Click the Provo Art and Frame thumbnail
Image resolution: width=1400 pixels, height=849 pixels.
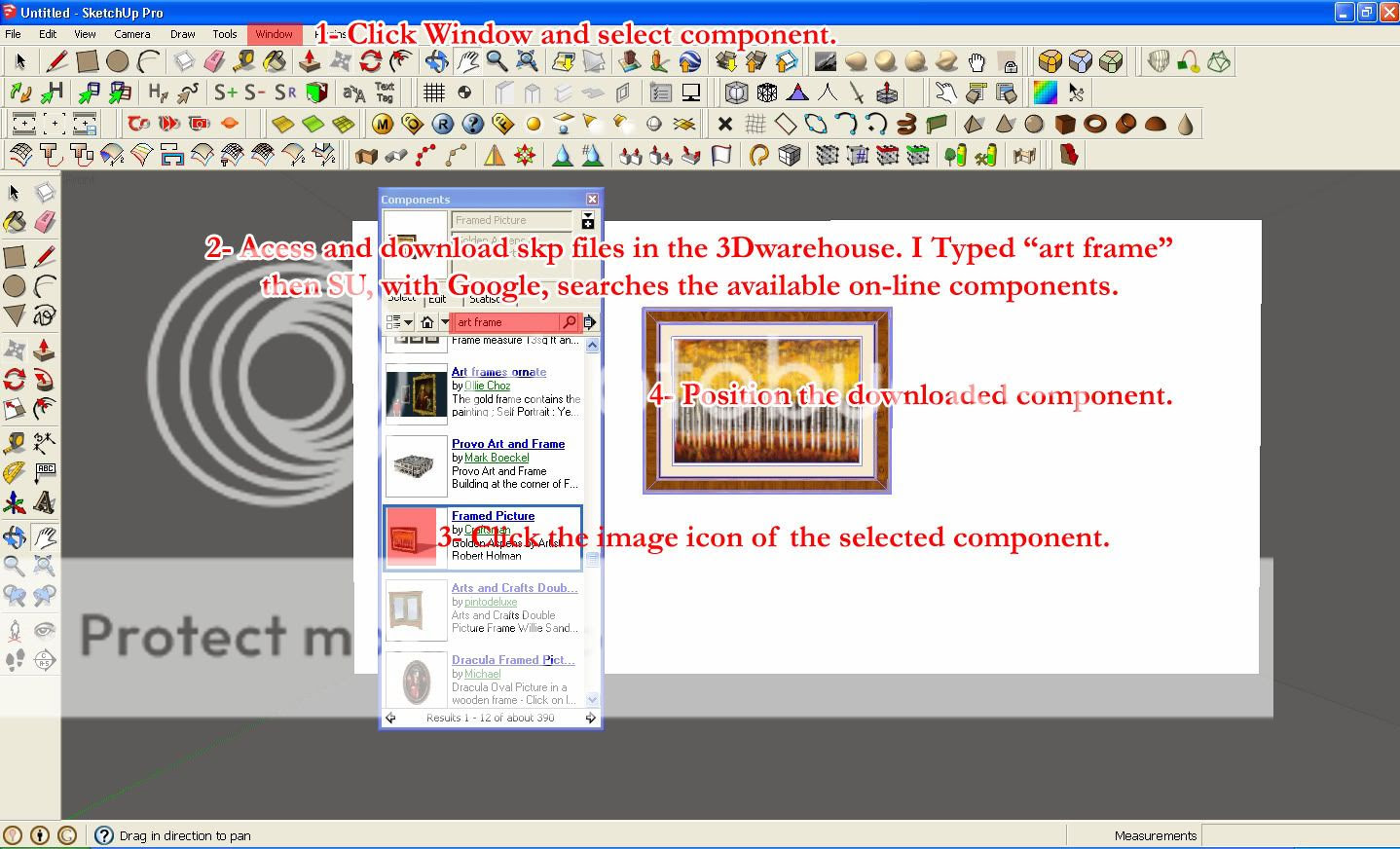[417, 465]
